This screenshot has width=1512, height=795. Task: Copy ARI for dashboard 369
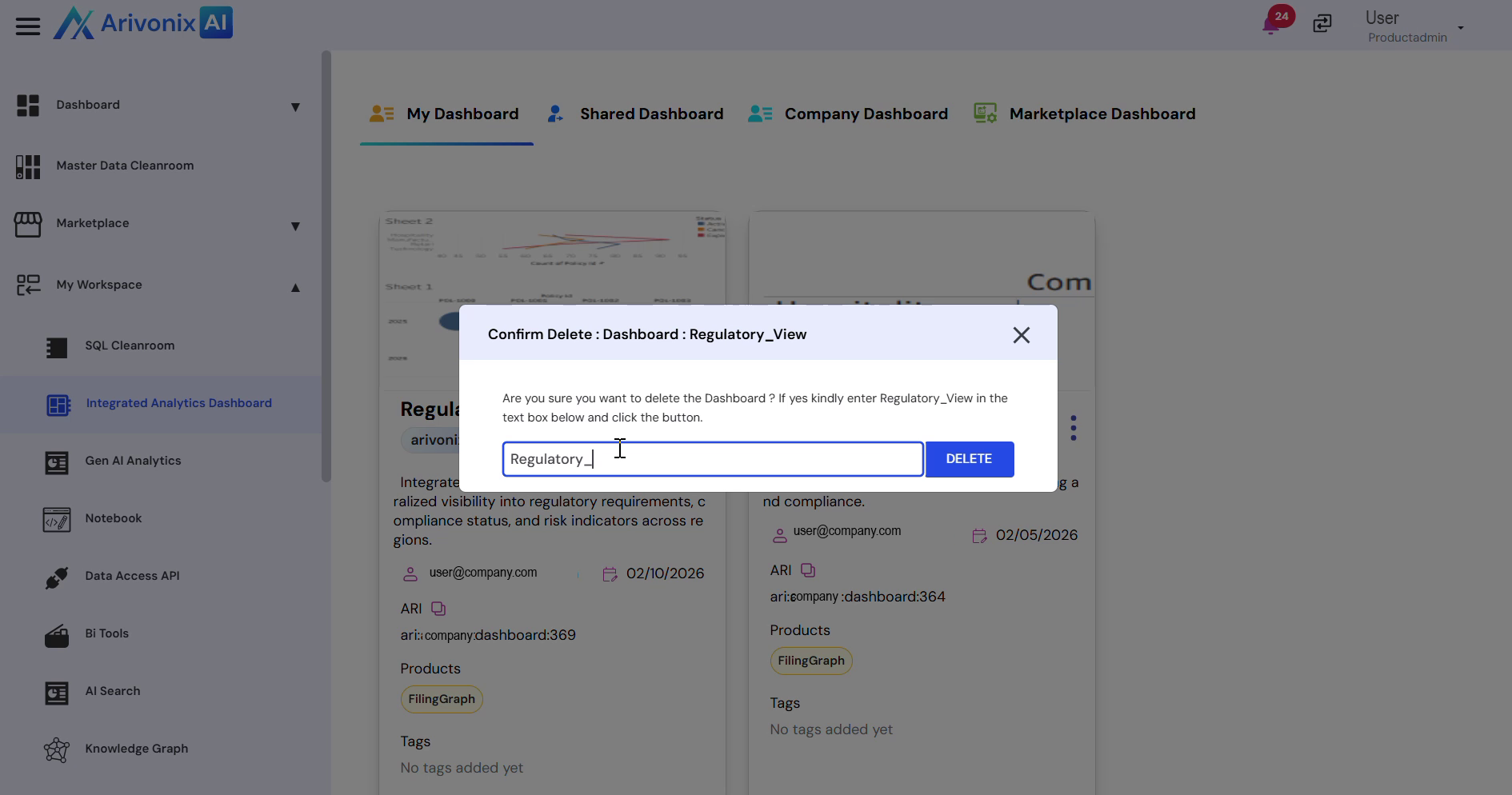(438, 609)
